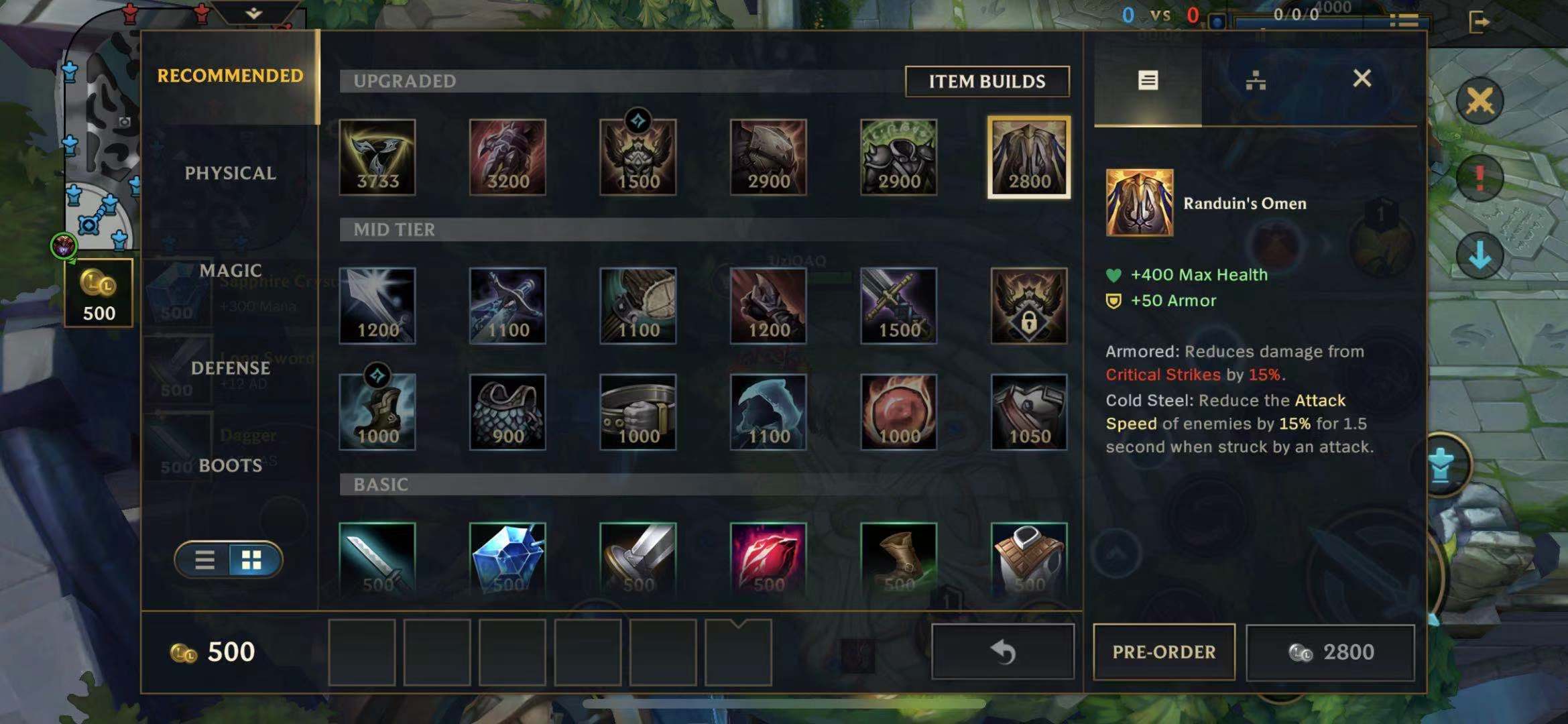Tap the blue down arrow button
The width and height of the screenshot is (1568, 724).
pyautogui.click(x=1480, y=255)
